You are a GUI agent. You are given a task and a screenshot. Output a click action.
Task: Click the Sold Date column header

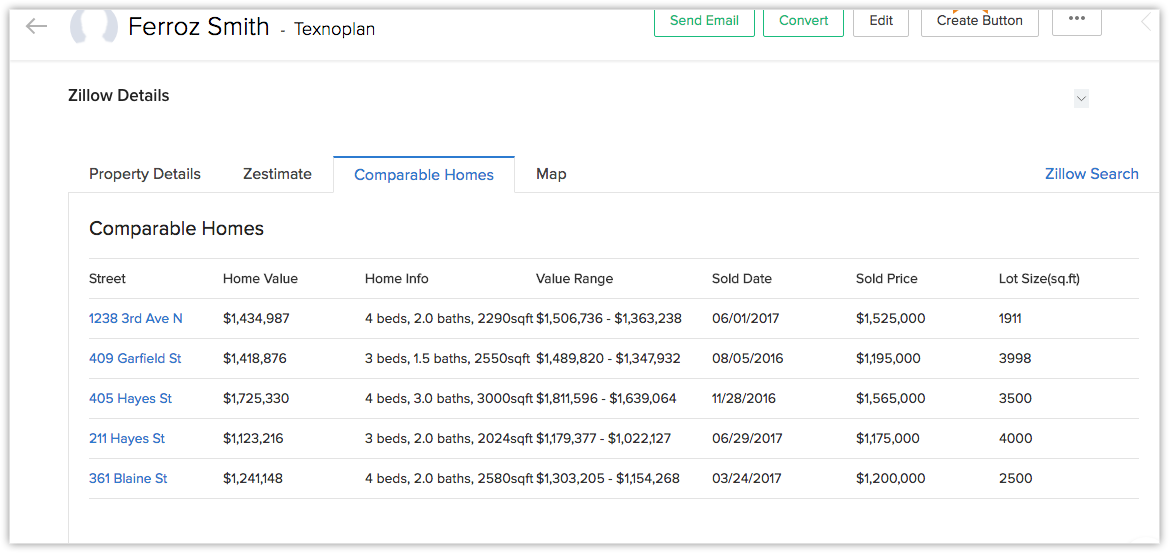pos(742,279)
